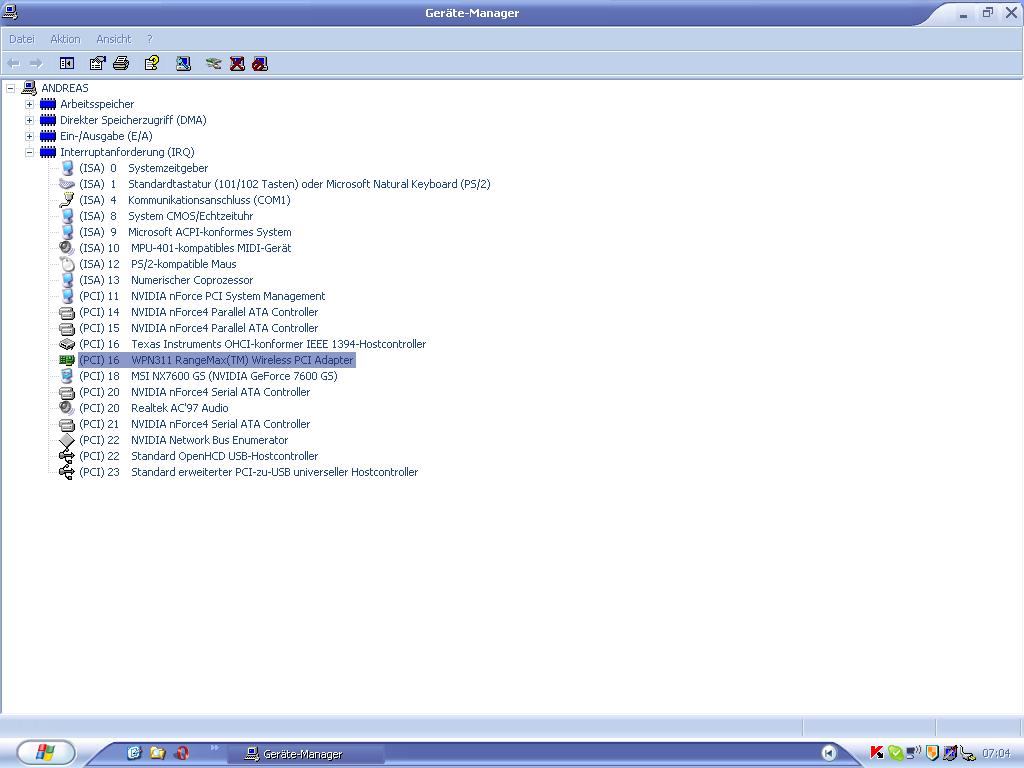Select Microsoft ACPI-konformes System entry
Viewport: 1024px width, 768px height.
pos(185,232)
